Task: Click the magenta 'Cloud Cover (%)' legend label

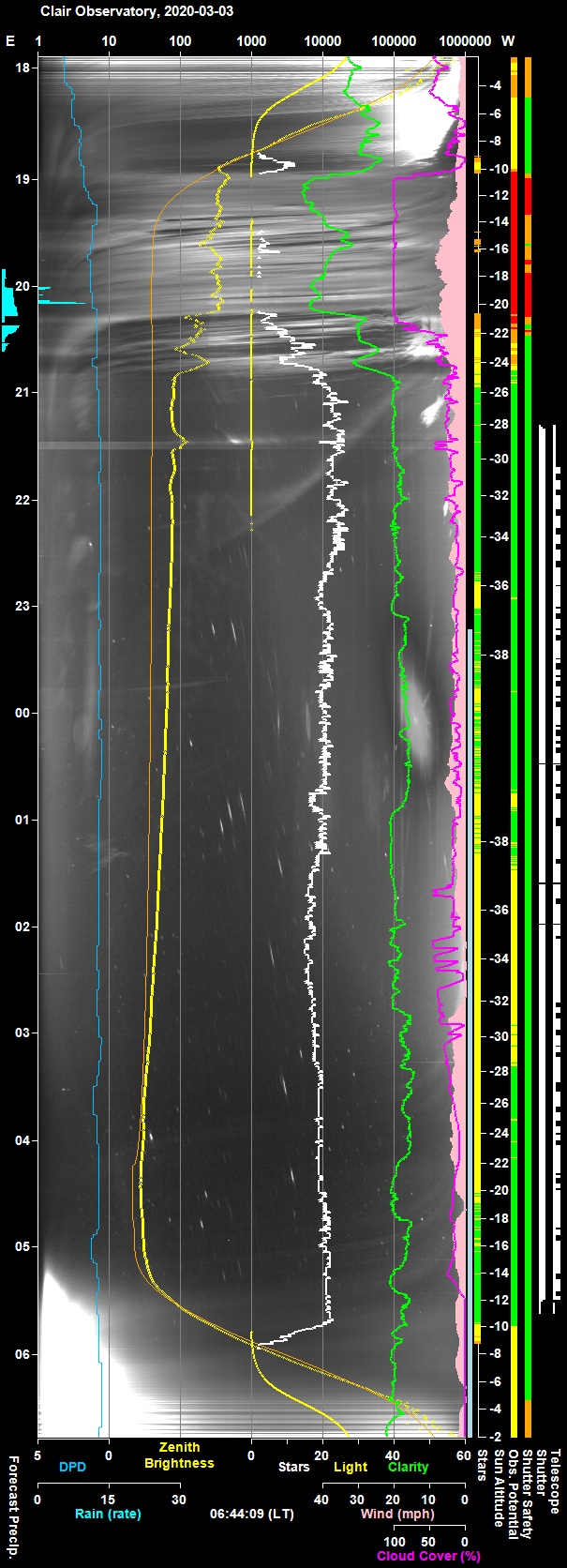Action: tap(429, 1557)
